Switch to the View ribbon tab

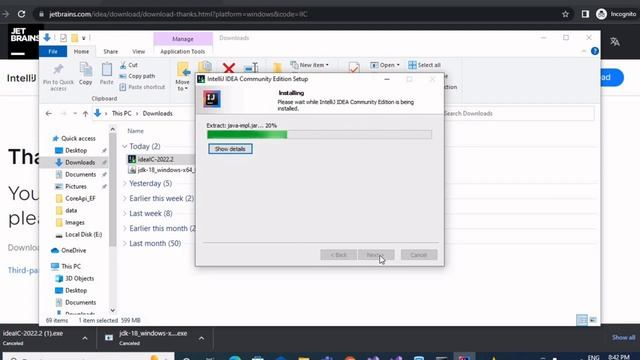click(138, 52)
